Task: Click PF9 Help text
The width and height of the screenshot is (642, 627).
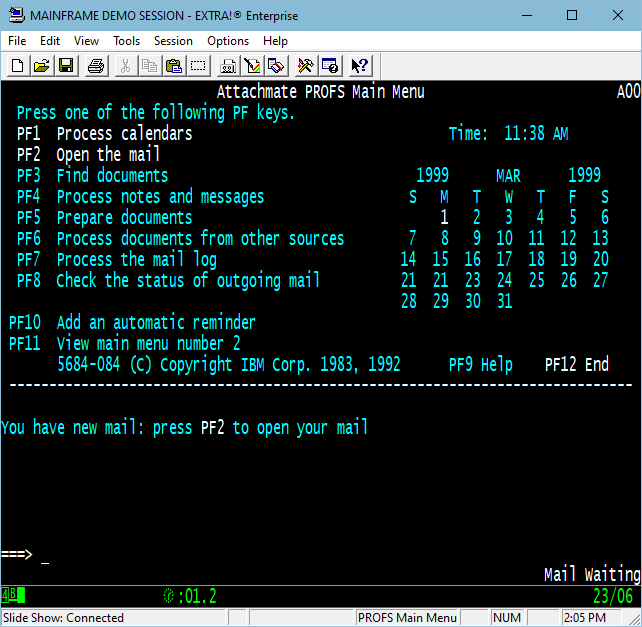Action: tap(481, 364)
